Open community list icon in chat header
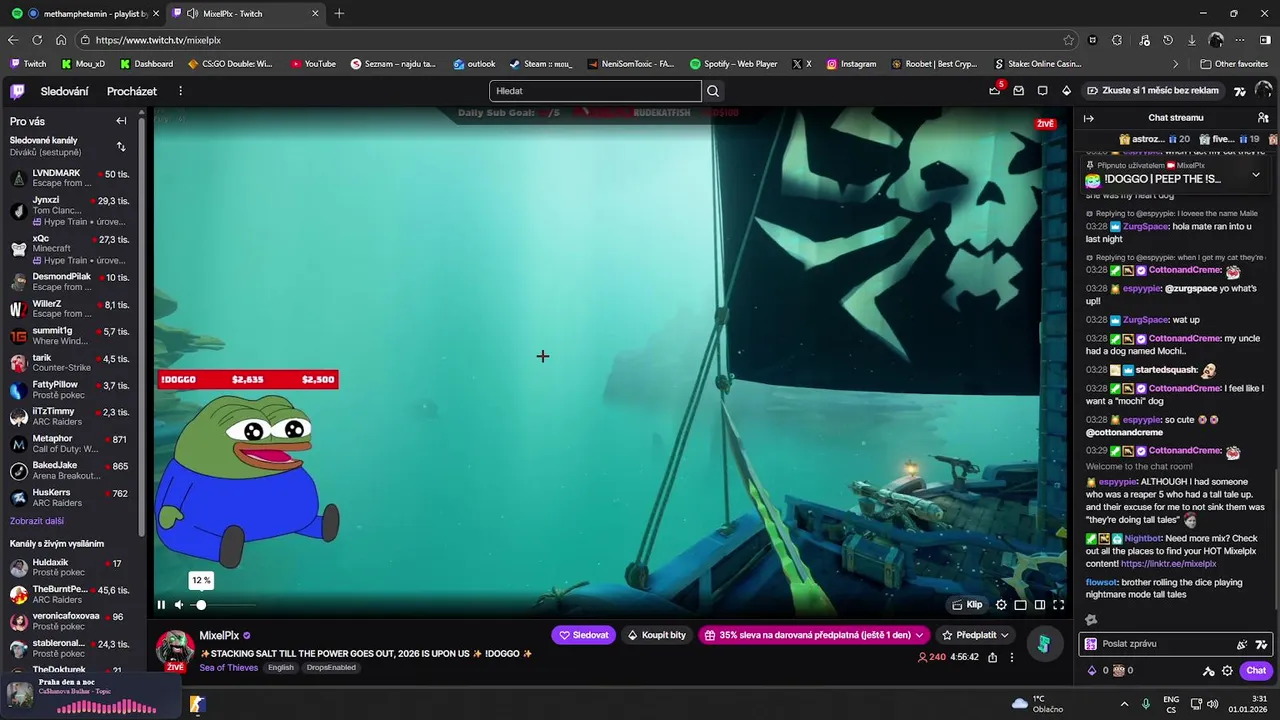1280x720 pixels. point(1263,118)
